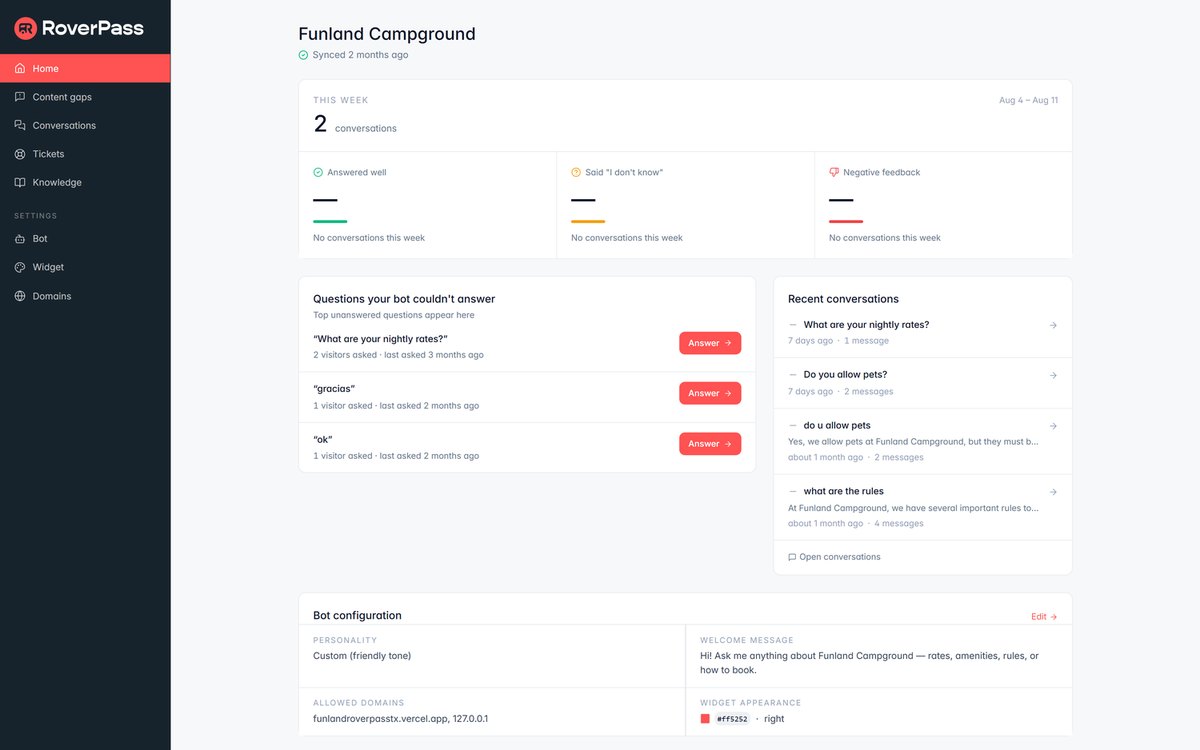Click the red Negative feedback bar

(846, 221)
